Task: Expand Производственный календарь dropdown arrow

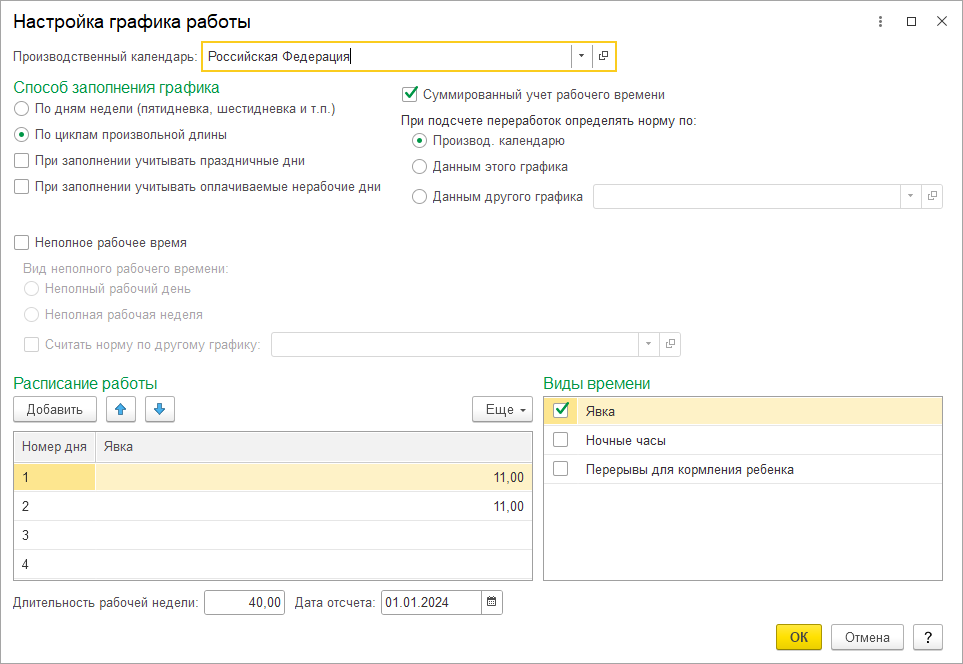Action: click(581, 57)
